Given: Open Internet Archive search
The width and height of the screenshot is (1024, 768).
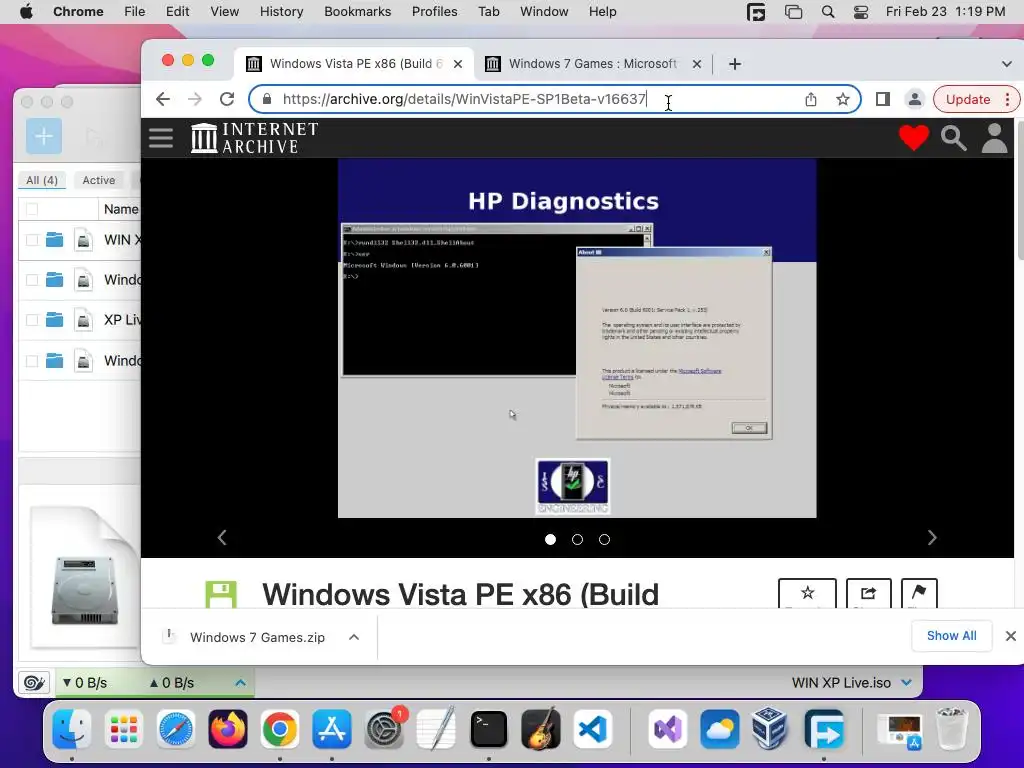Looking at the screenshot, I should tap(953, 138).
